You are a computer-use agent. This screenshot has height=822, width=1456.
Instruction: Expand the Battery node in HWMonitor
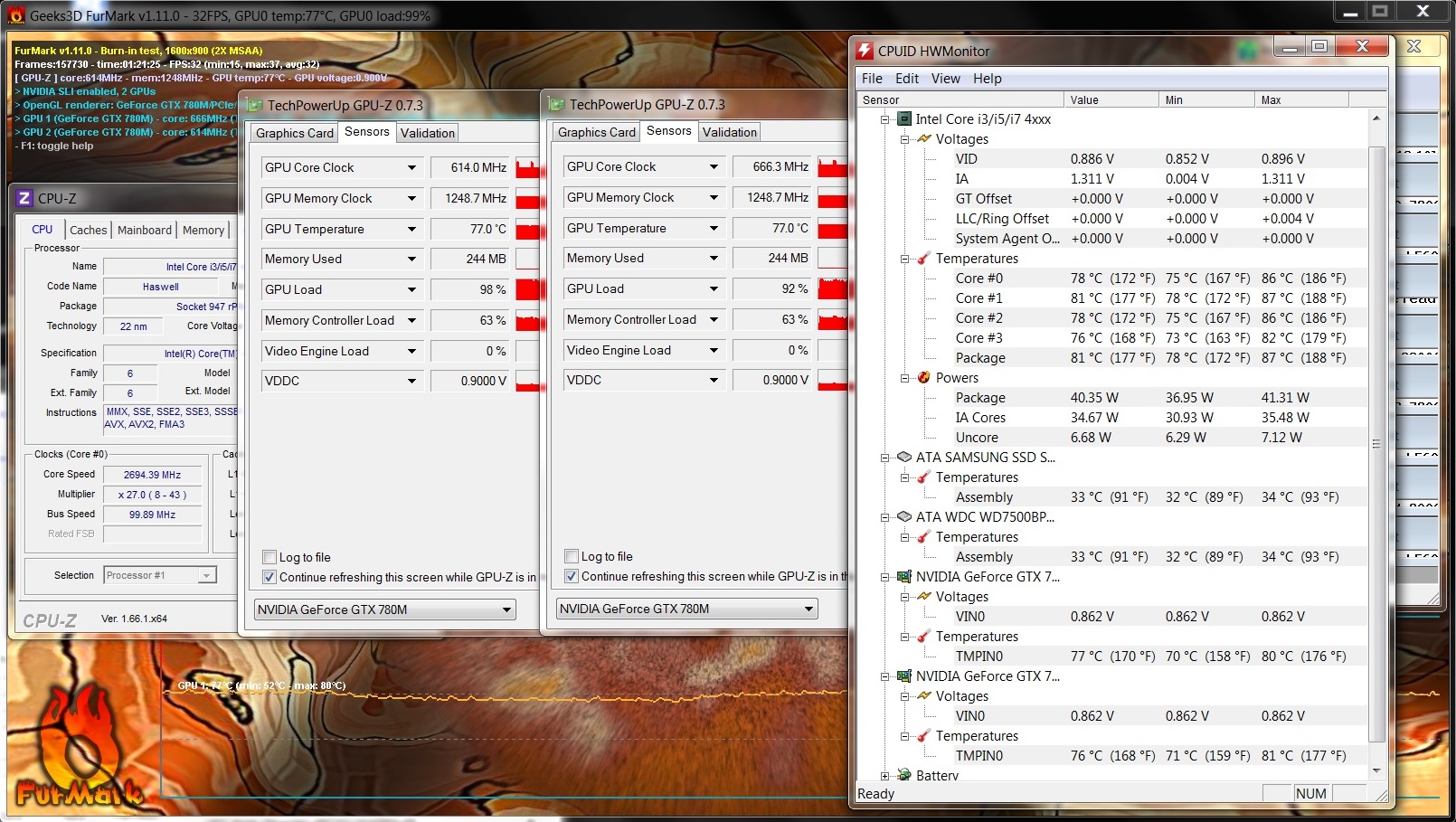tap(884, 776)
